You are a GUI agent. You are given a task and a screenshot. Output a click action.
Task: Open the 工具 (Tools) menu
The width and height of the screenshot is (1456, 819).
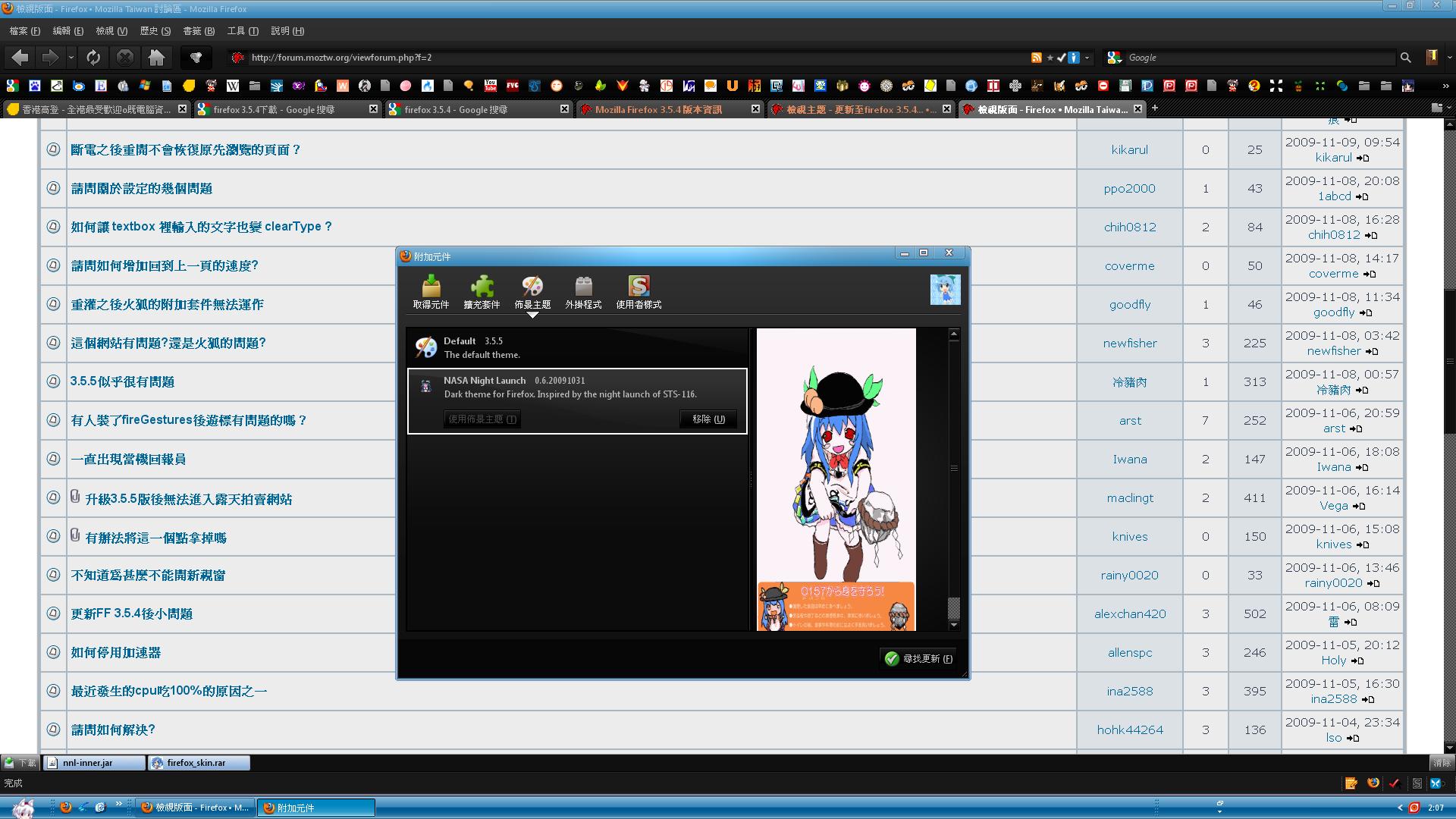point(242,31)
